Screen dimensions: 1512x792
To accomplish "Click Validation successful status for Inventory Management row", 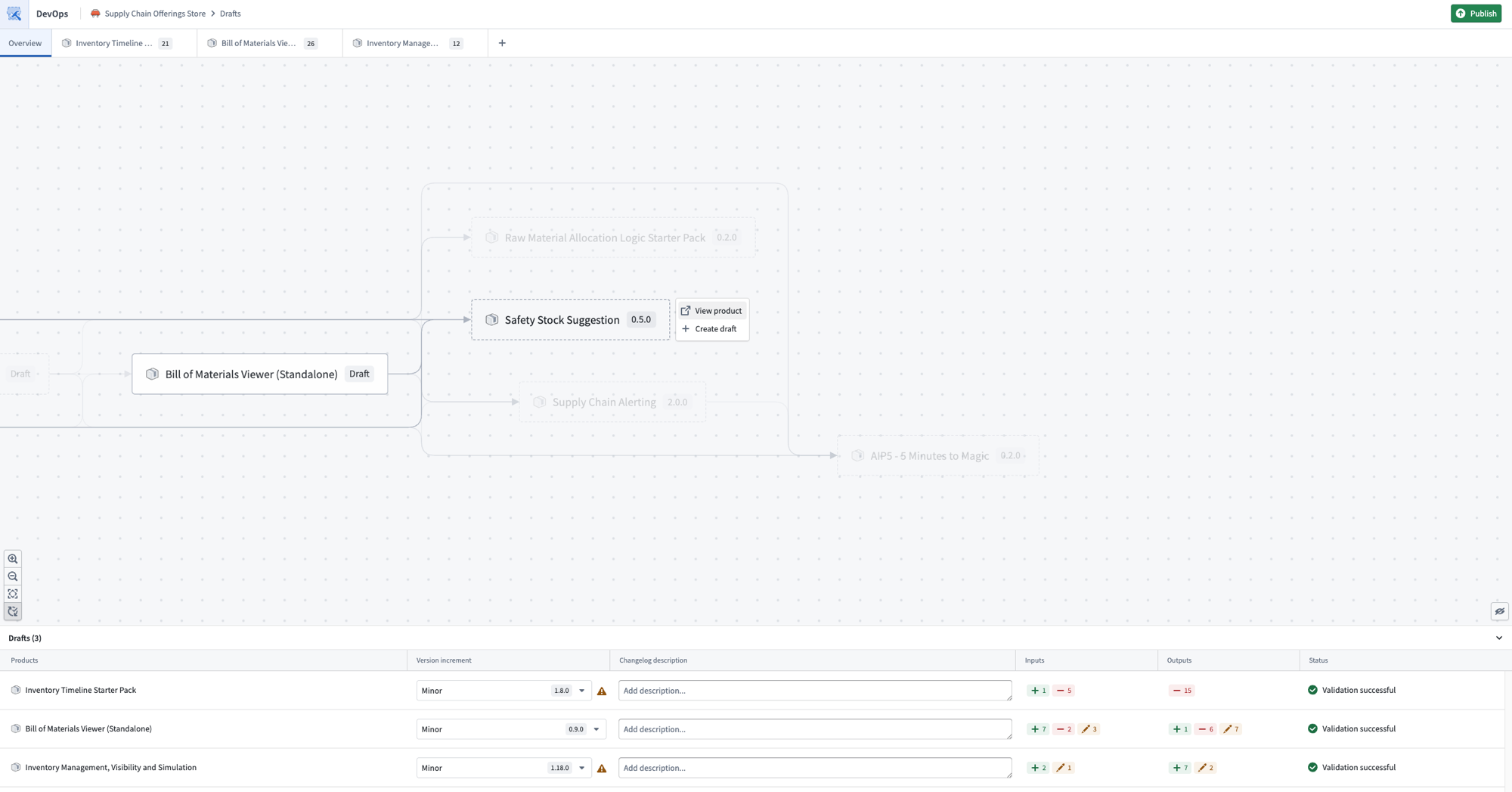I will click(x=1352, y=767).
